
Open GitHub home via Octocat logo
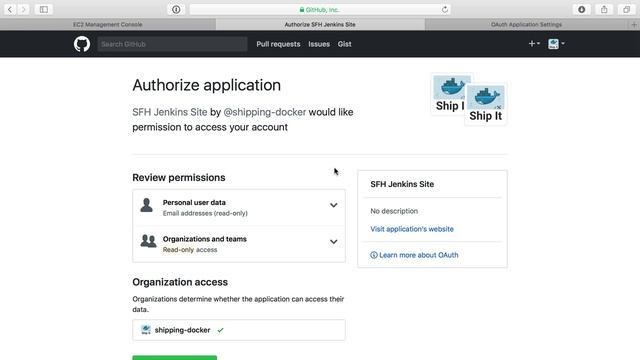click(x=82, y=44)
